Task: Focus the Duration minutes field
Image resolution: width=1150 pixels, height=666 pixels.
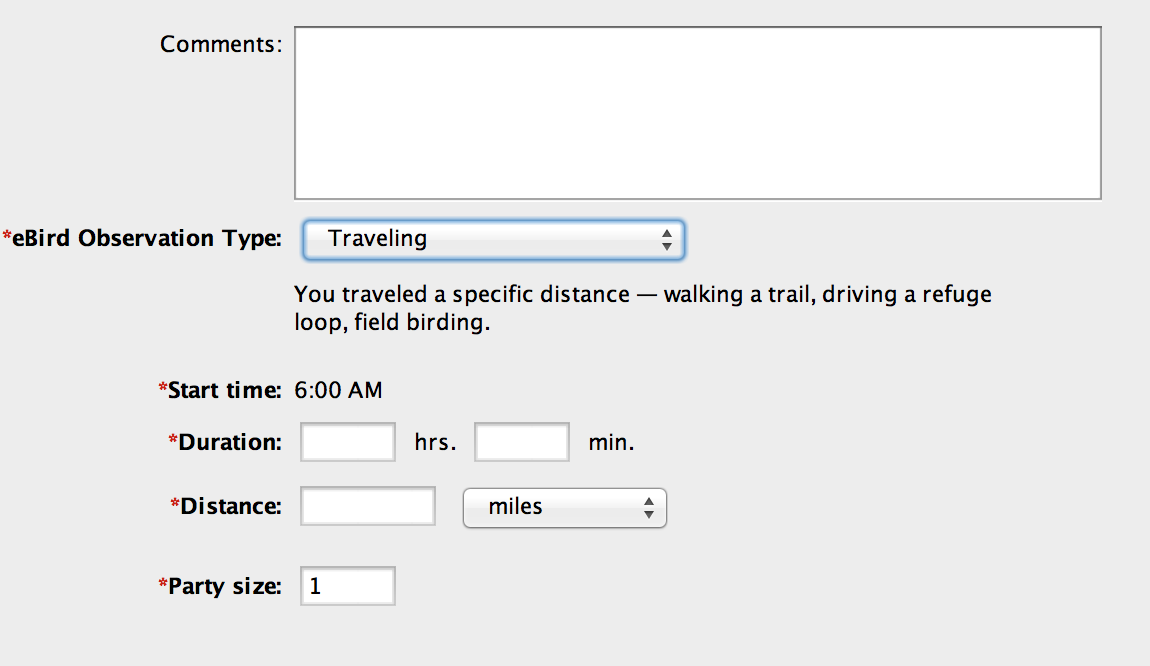Action: pyautogui.click(x=522, y=442)
